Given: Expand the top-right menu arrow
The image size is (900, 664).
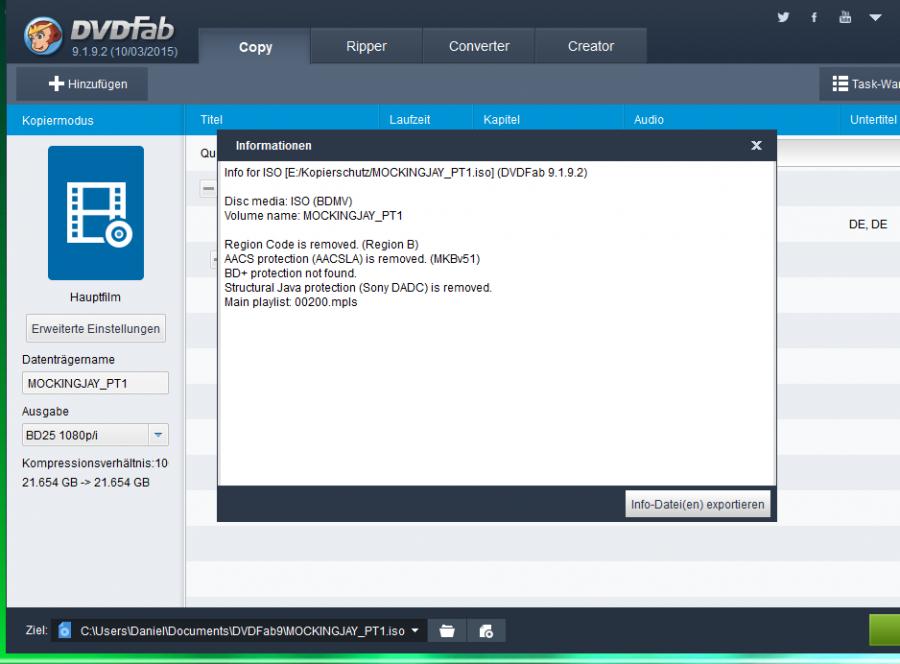Looking at the screenshot, I should 875,17.
